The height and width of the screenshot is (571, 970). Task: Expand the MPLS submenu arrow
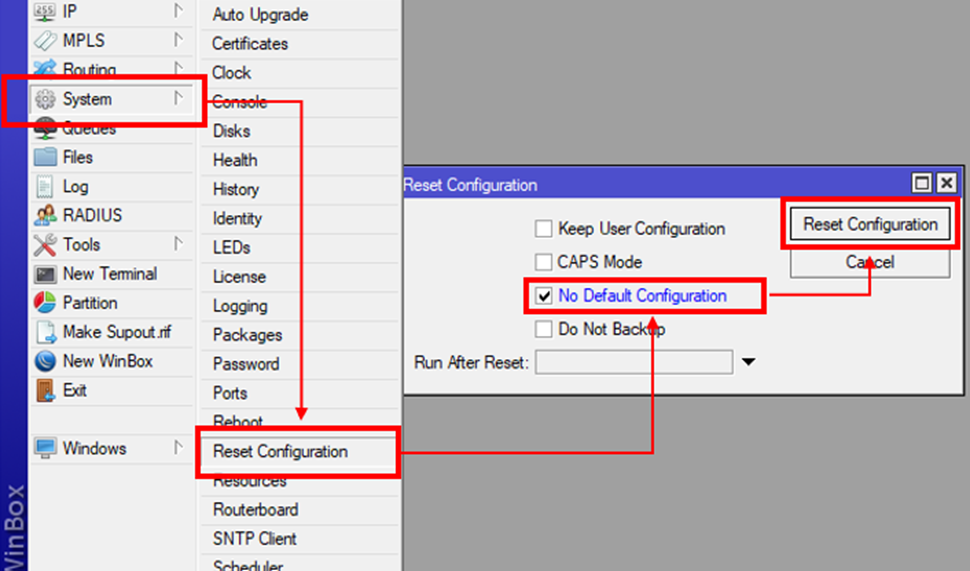tap(178, 40)
